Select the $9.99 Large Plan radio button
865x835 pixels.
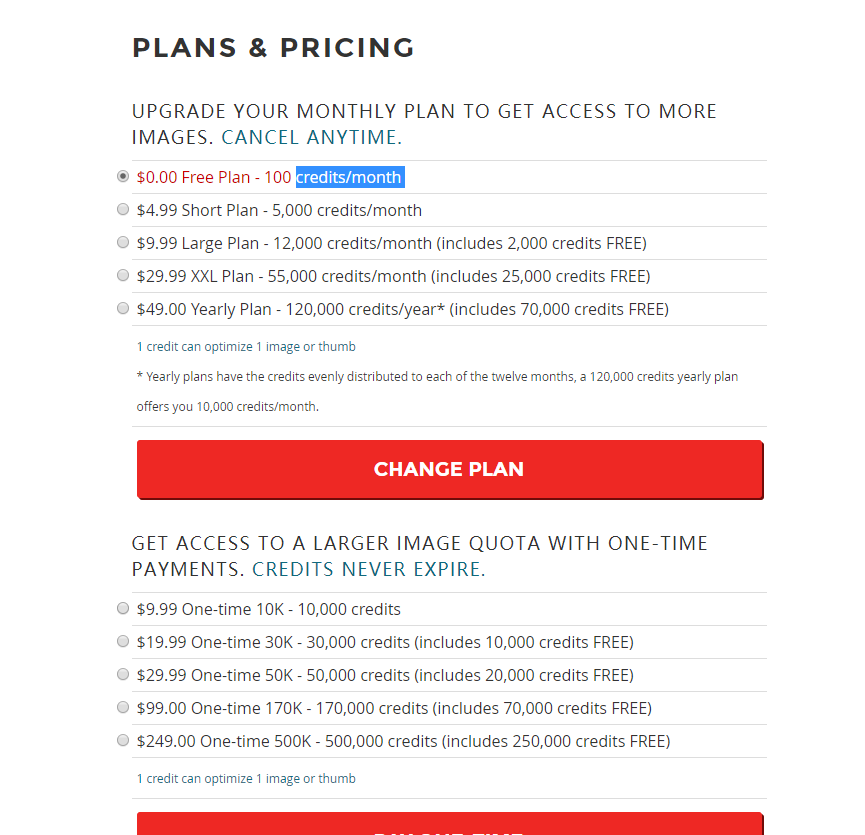(x=123, y=243)
